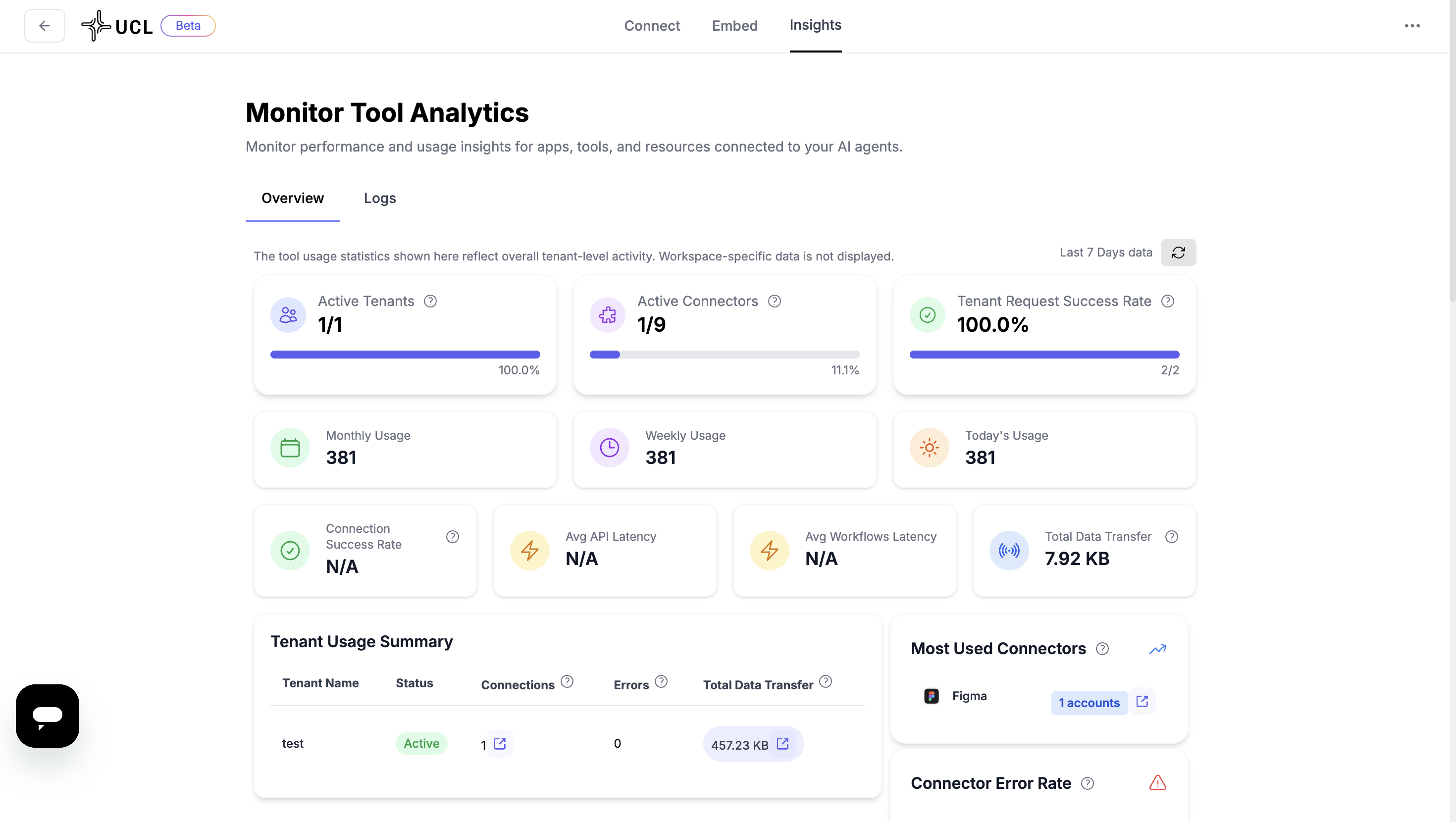Click the Beta badge

[188, 25]
